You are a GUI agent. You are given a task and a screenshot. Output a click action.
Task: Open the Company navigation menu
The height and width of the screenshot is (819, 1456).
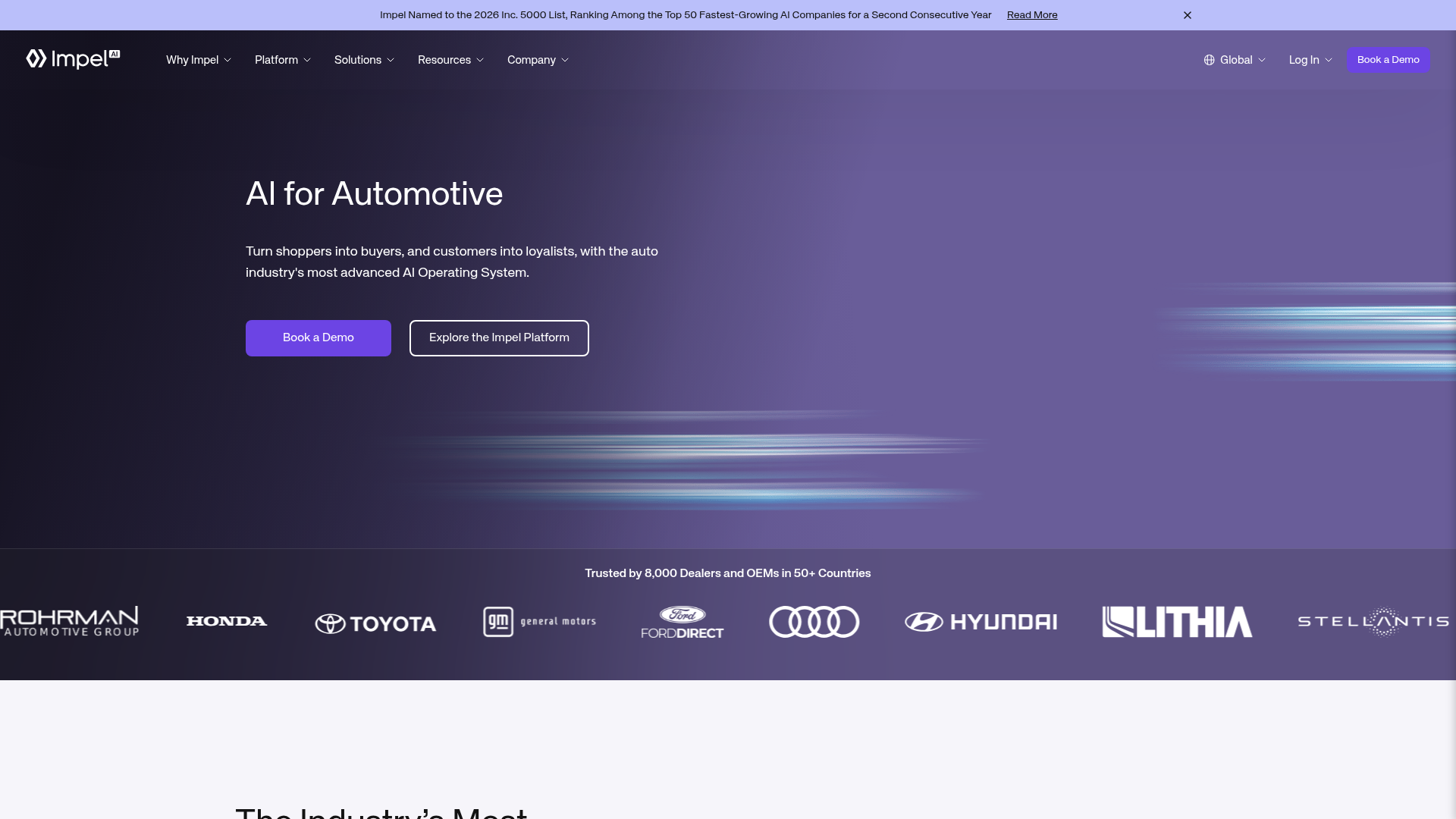click(x=538, y=60)
